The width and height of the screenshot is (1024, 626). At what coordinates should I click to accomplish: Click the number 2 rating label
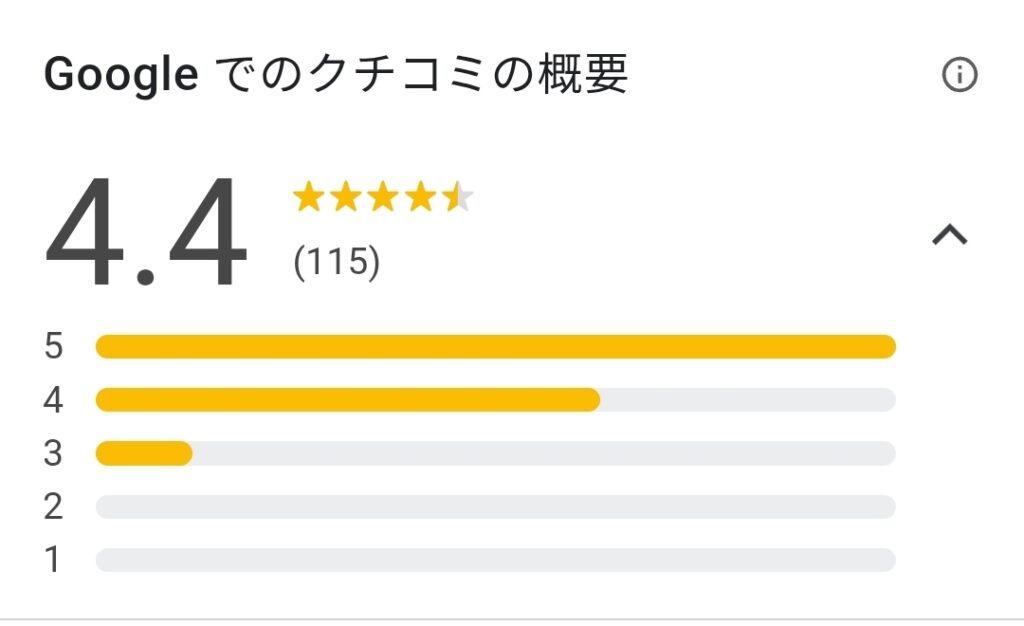click(x=54, y=507)
